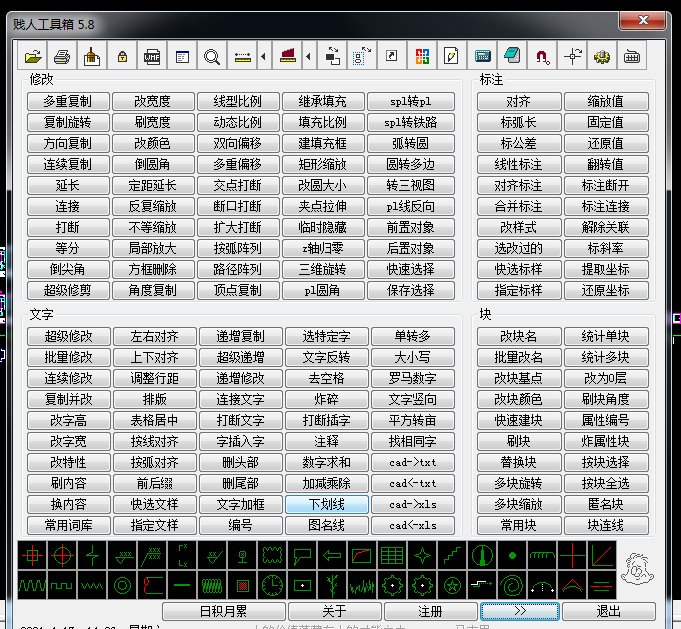Click the north arrow compass symbol

click(482, 555)
